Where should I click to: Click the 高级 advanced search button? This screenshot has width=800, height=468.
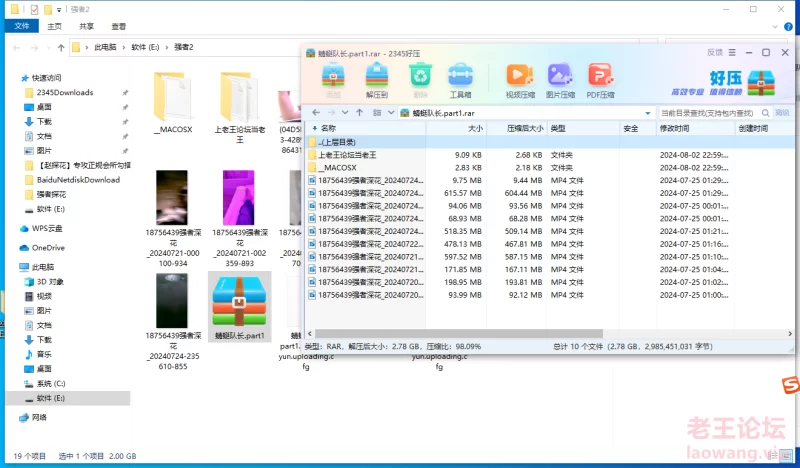point(782,113)
